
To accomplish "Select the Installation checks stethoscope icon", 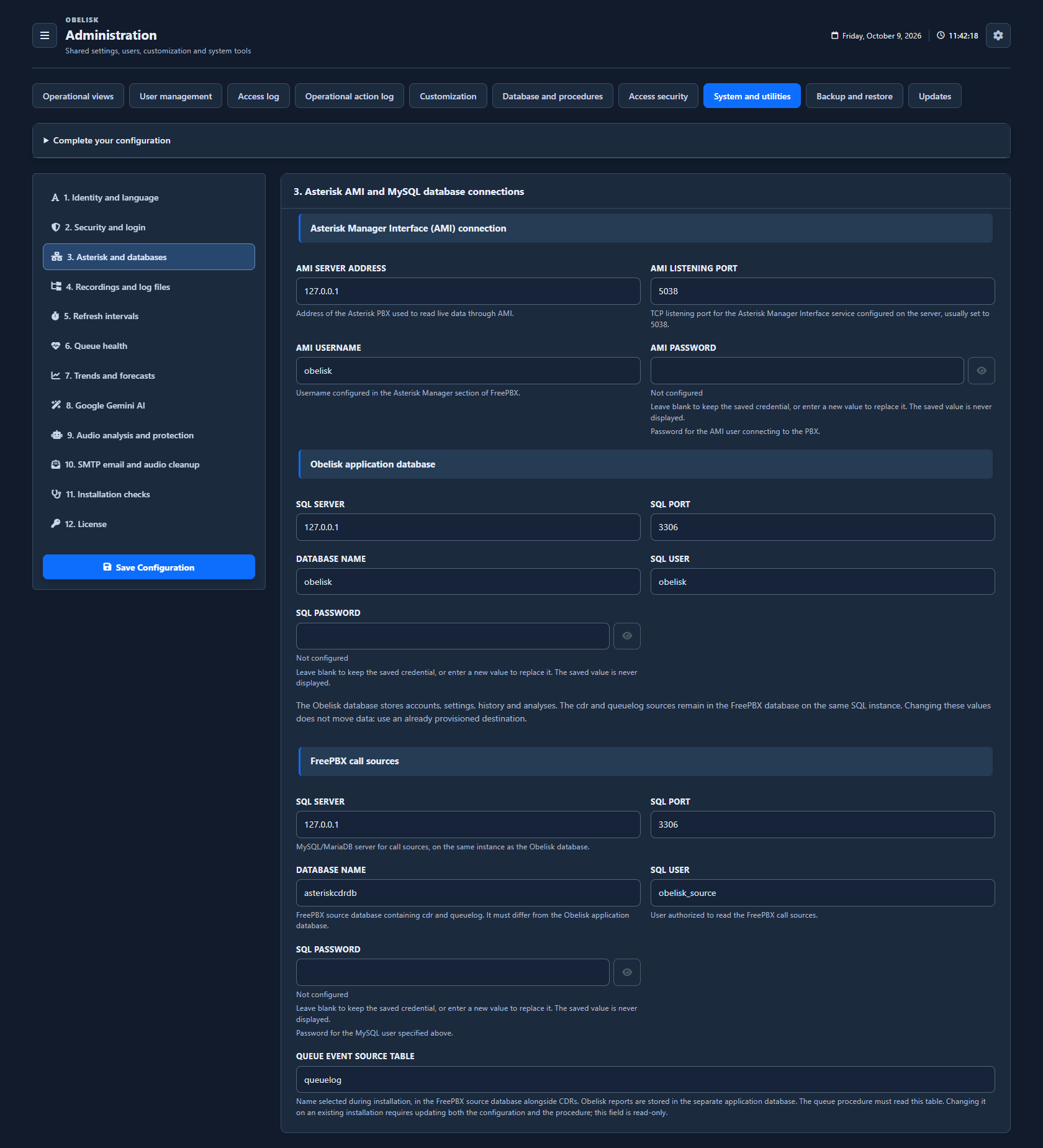I will (x=56, y=494).
